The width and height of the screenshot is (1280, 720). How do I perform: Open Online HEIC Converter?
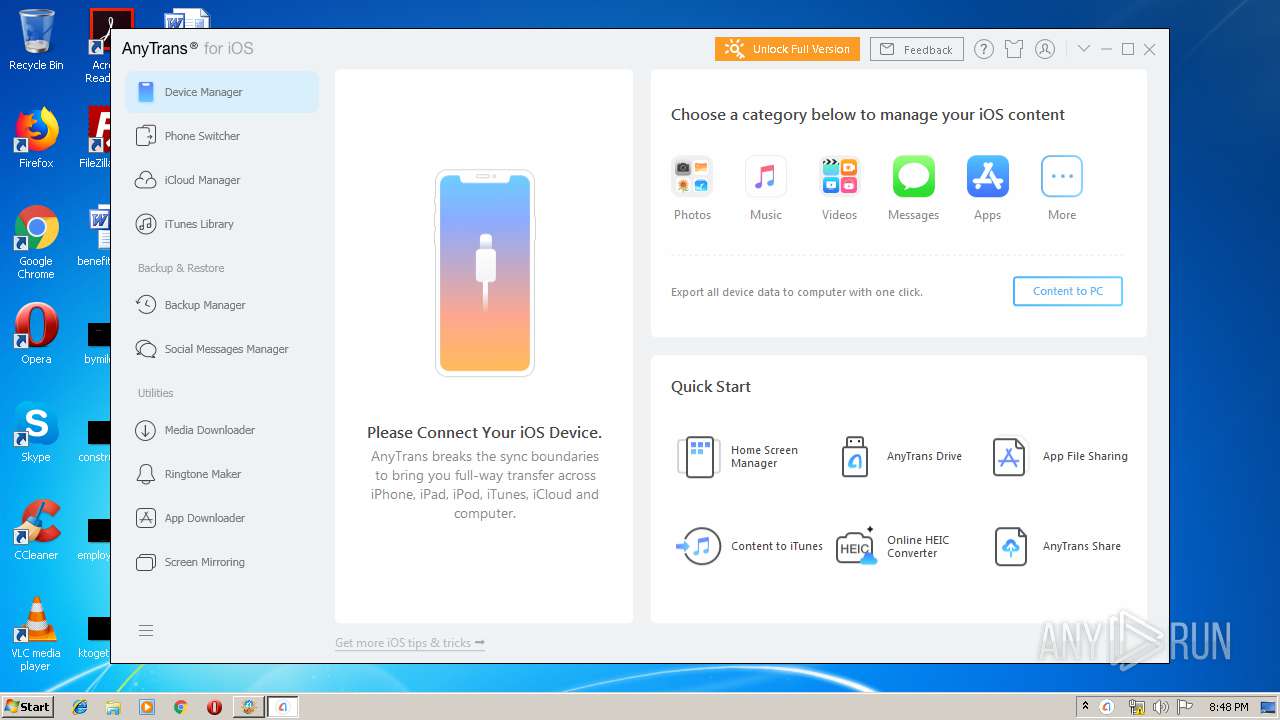(895, 547)
